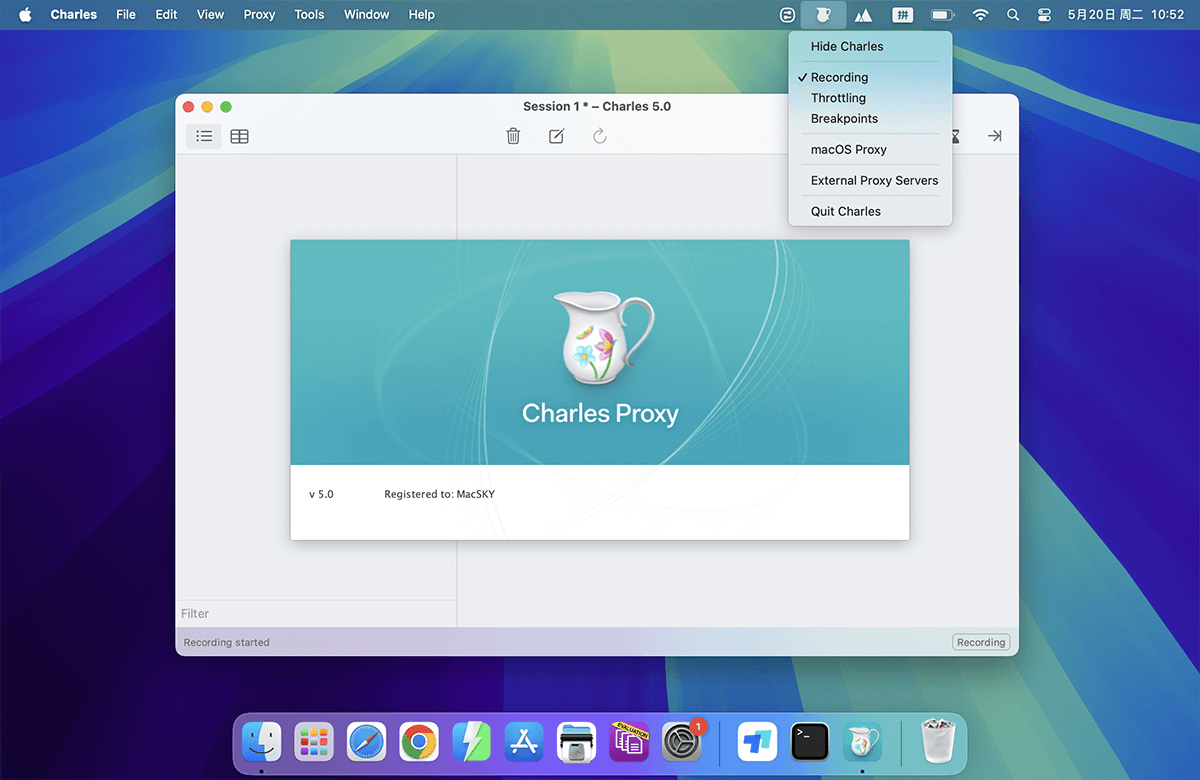Launch Safari from the Dock
The width and height of the screenshot is (1200, 780).
click(x=366, y=742)
